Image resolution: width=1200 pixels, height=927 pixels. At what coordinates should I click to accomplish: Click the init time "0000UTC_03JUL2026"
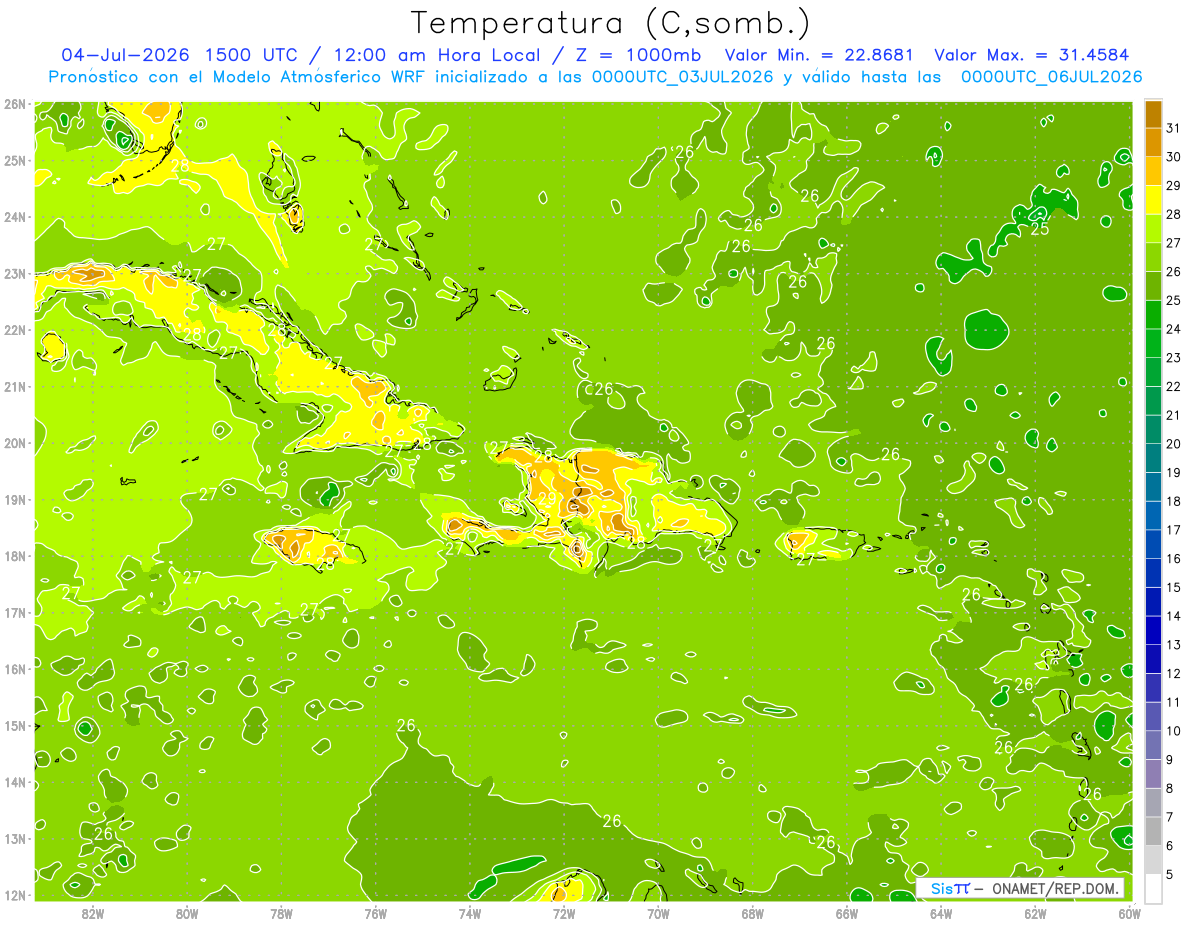coord(683,76)
